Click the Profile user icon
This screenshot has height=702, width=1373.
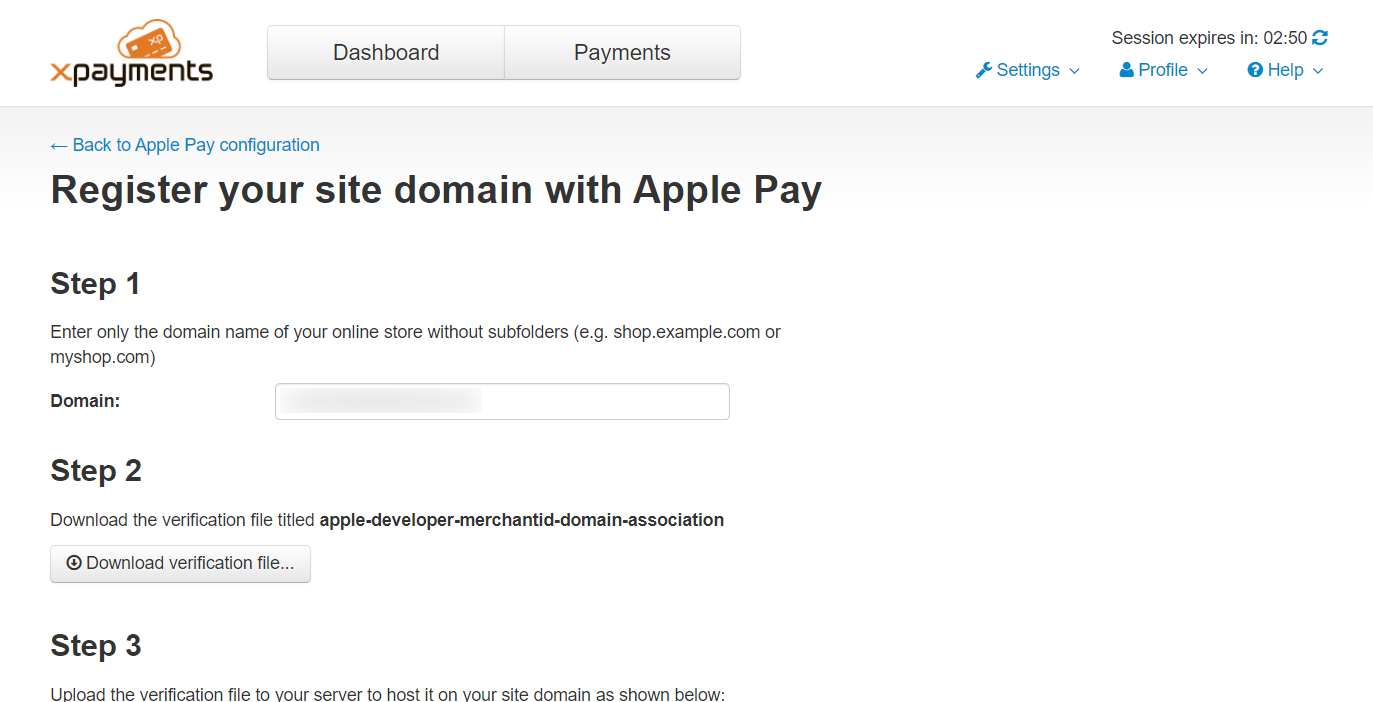[1127, 70]
